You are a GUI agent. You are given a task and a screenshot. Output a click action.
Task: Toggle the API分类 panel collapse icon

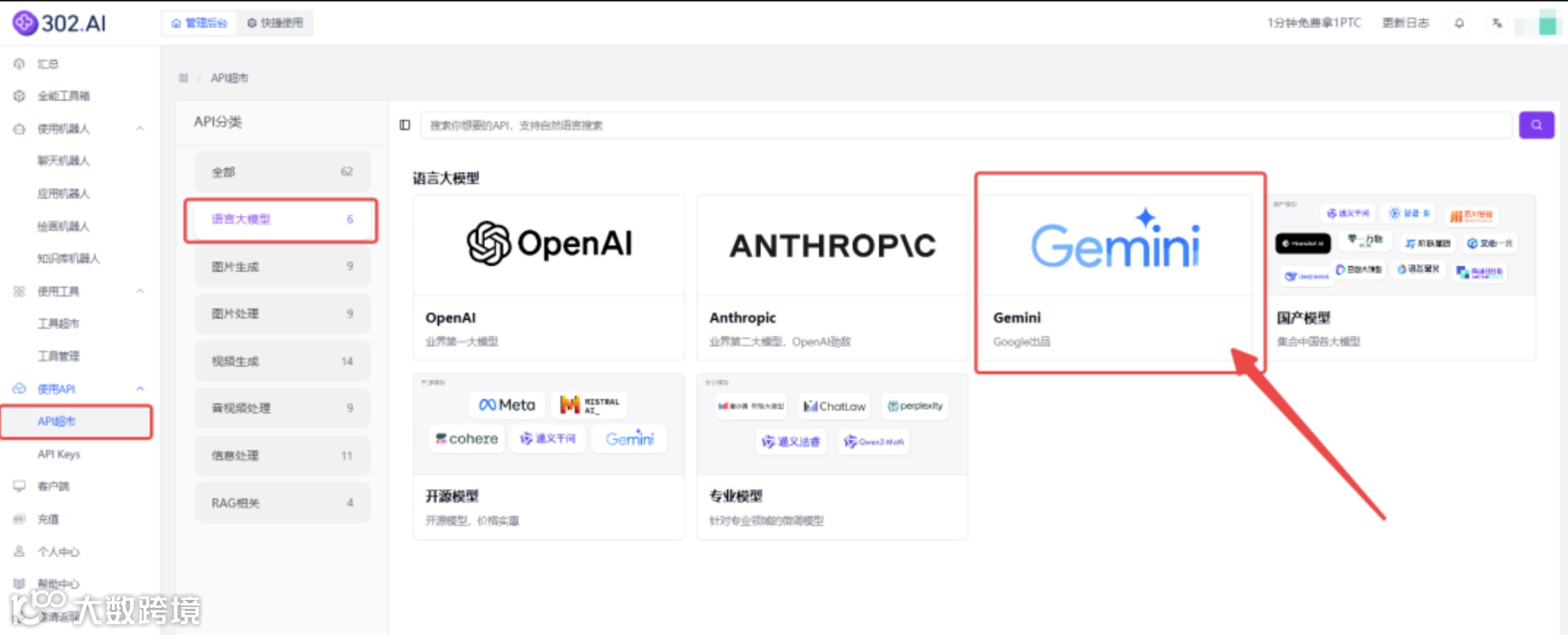point(405,126)
